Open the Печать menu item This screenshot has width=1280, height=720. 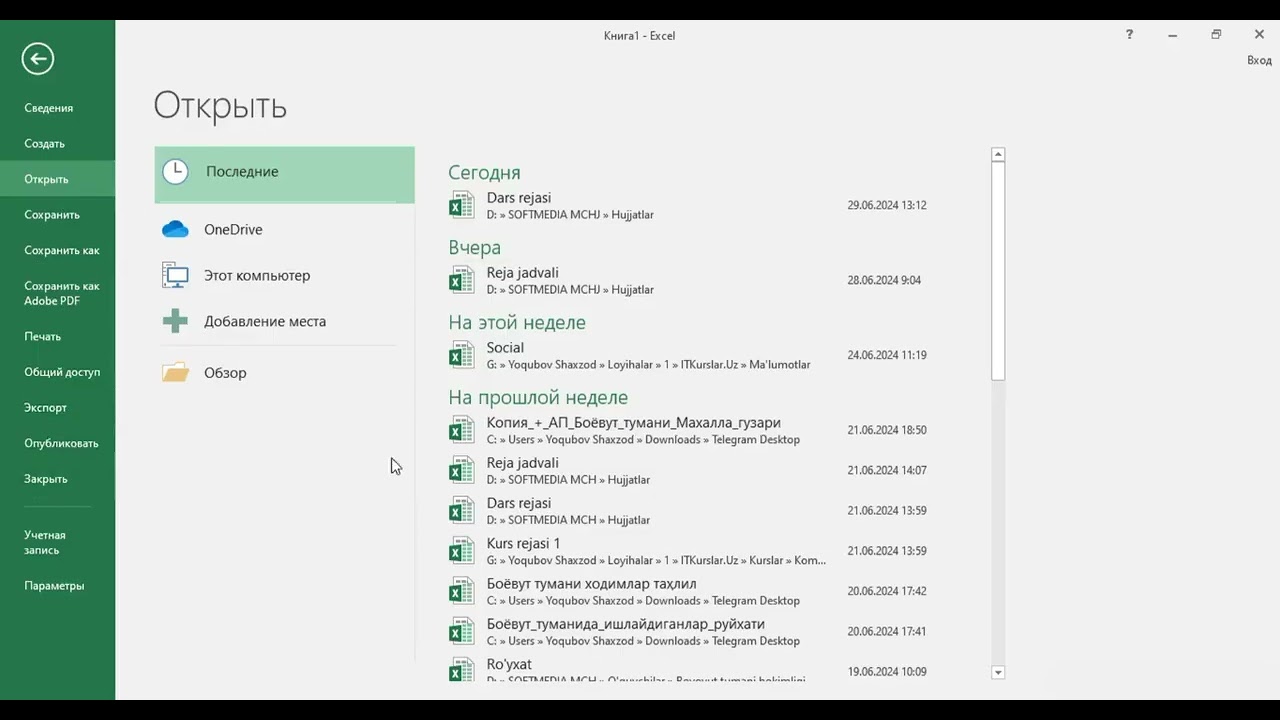[43, 337]
